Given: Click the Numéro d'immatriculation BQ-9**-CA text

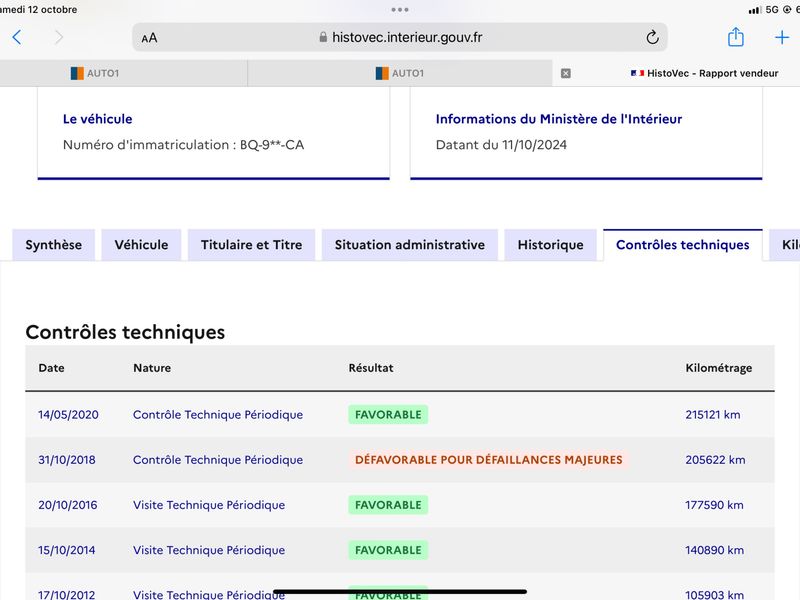Looking at the screenshot, I should [184, 145].
